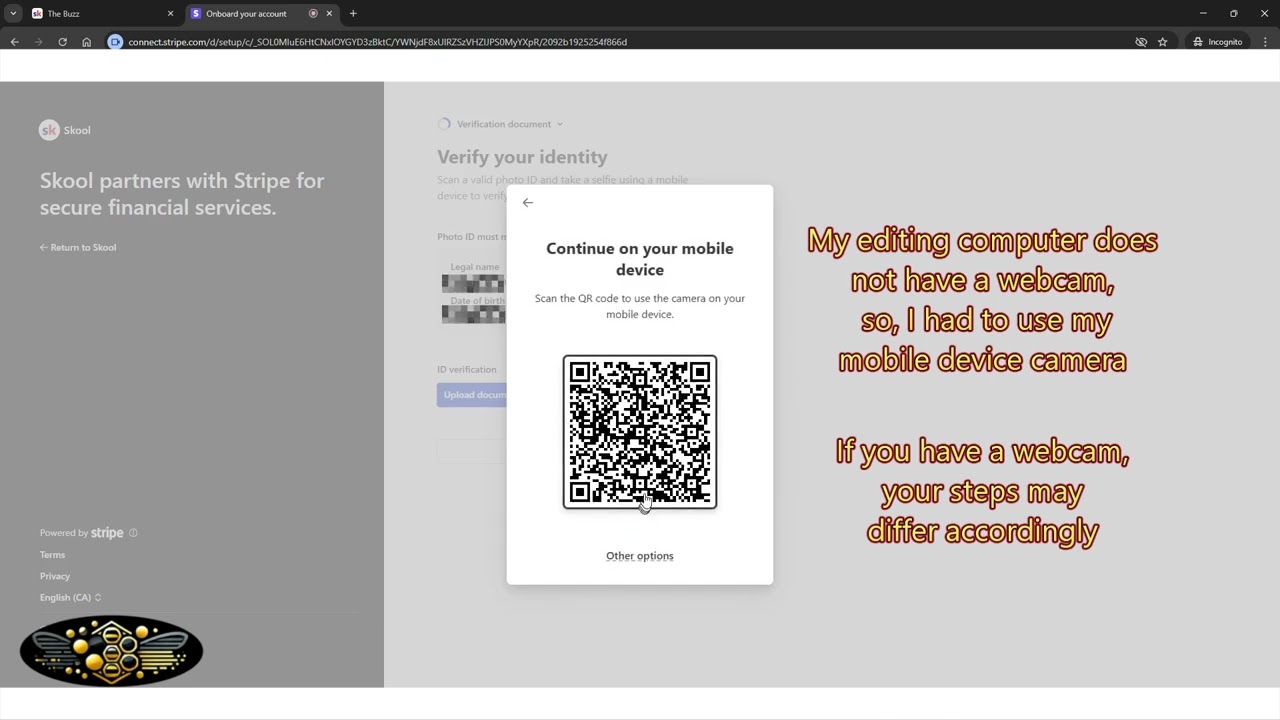The image size is (1280, 720).
Task: Click the tracking protection eye icon
Action: (1141, 42)
